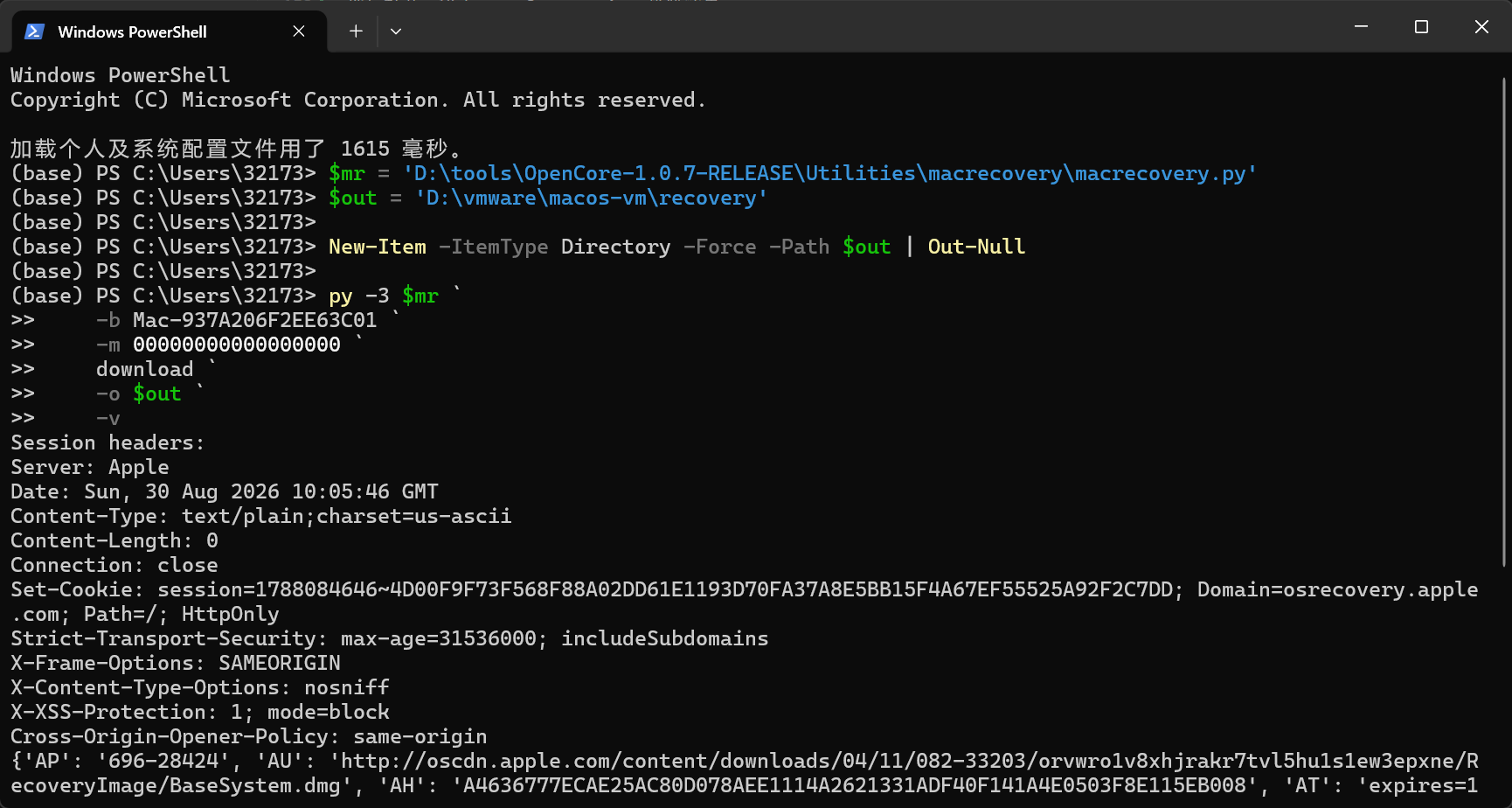Click the 'X-Frame-Options: SAMEORIGIN' line
Screen dimensions: 1512x808
point(176,663)
